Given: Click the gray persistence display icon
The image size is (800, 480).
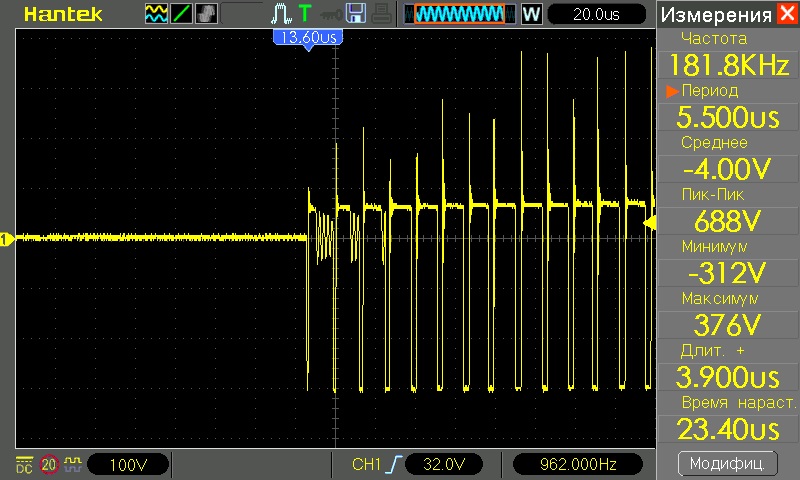Looking at the screenshot, I should click(206, 14).
